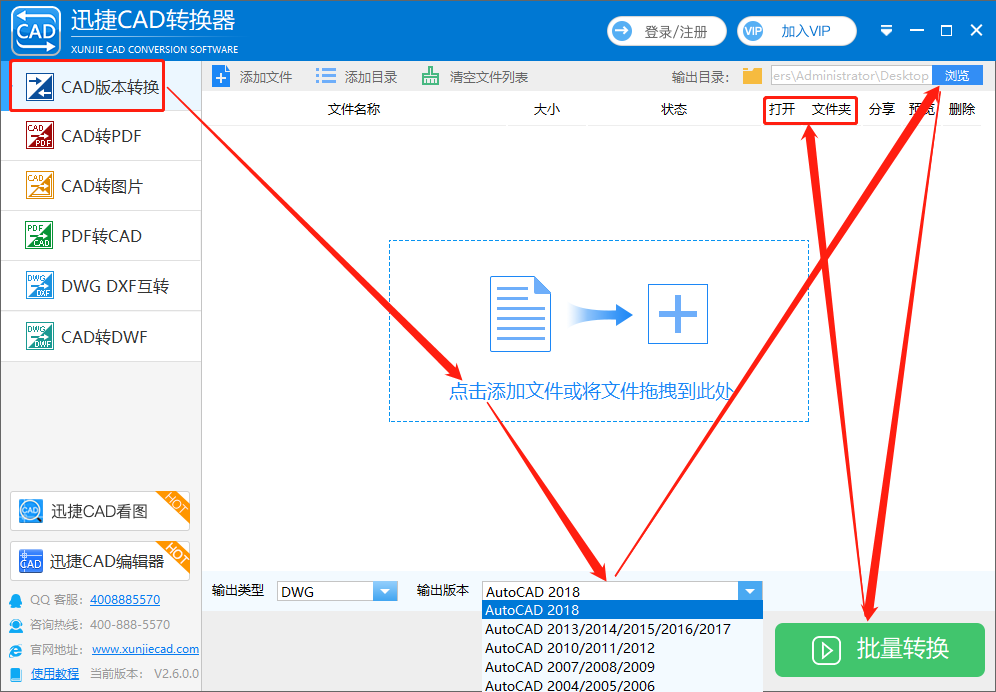Click the 点击添加文件或将文件拖拽到此处 link
Screen dimensions: 996x692
[591, 391]
